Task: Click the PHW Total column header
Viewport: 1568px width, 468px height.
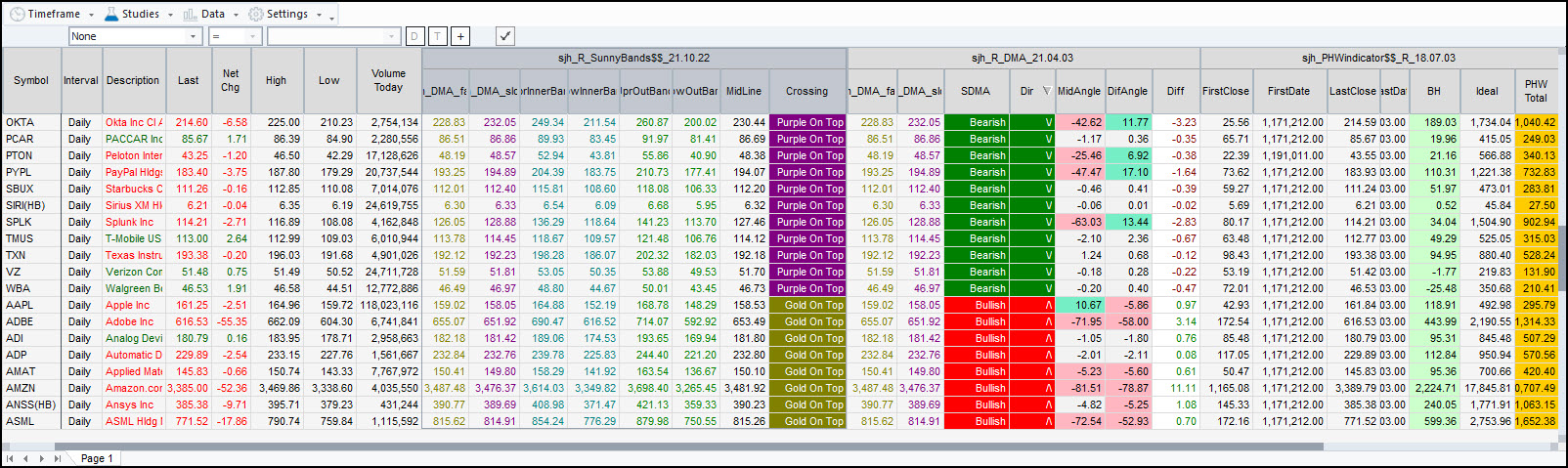Action: (1536, 91)
